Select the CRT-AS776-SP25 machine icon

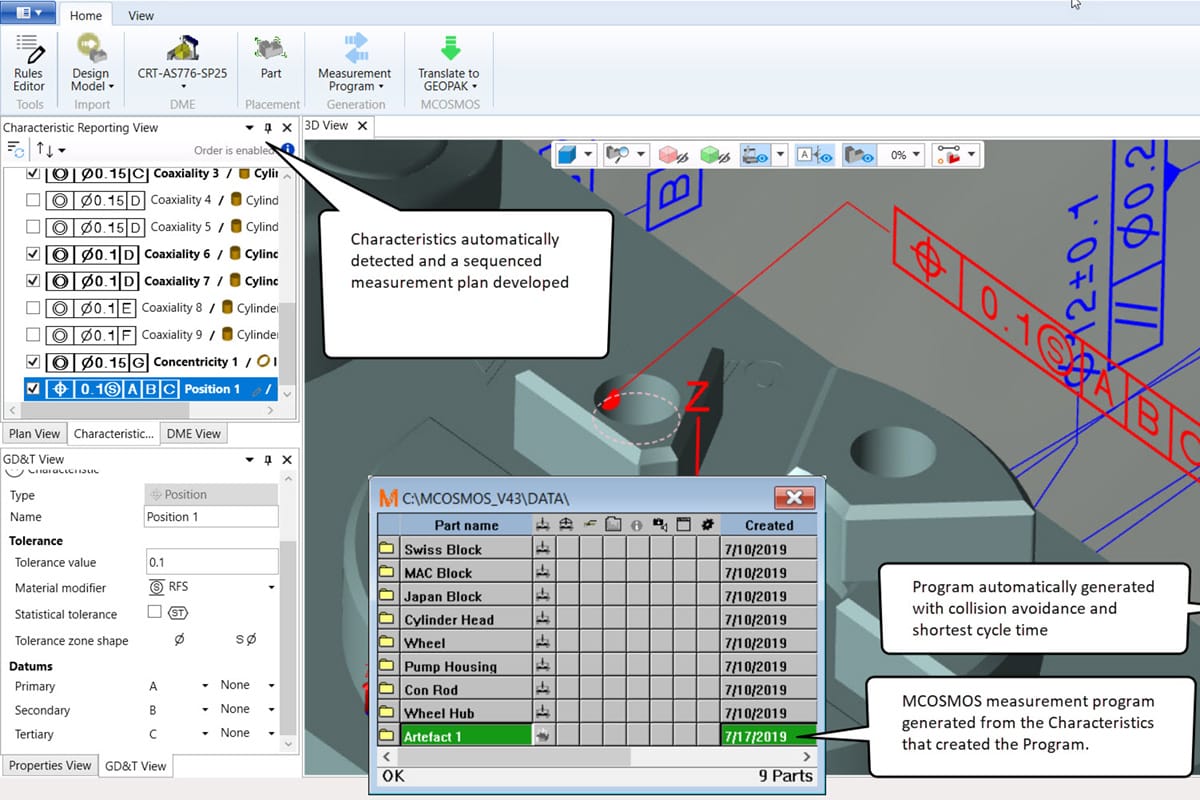(x=182, y=49)
